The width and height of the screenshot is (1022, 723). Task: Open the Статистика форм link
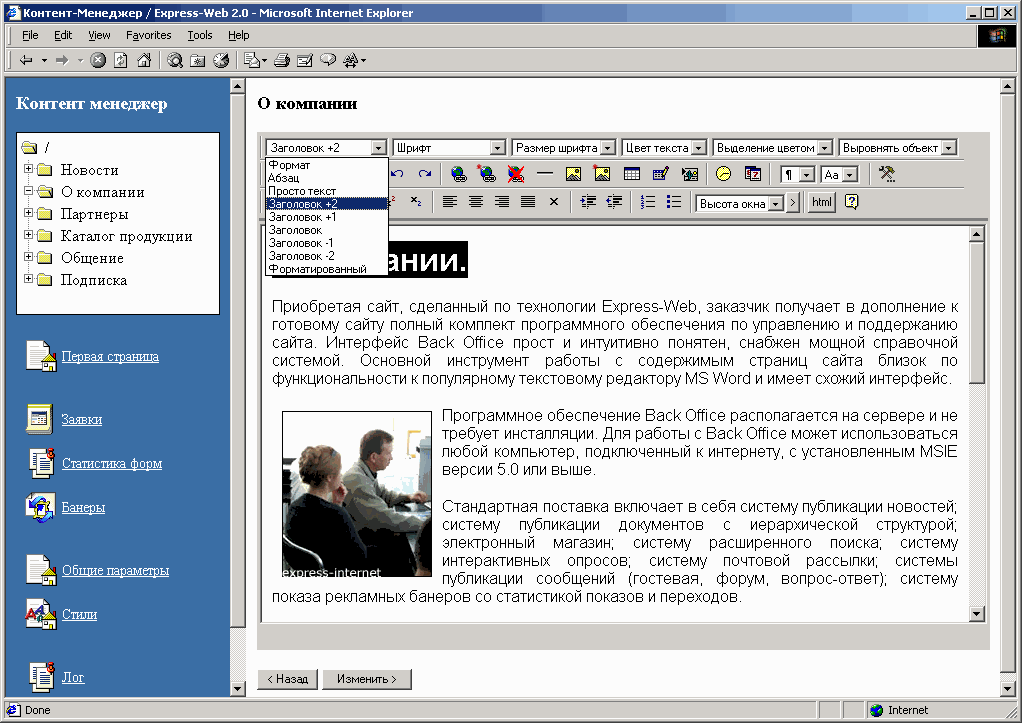[112, 464]
